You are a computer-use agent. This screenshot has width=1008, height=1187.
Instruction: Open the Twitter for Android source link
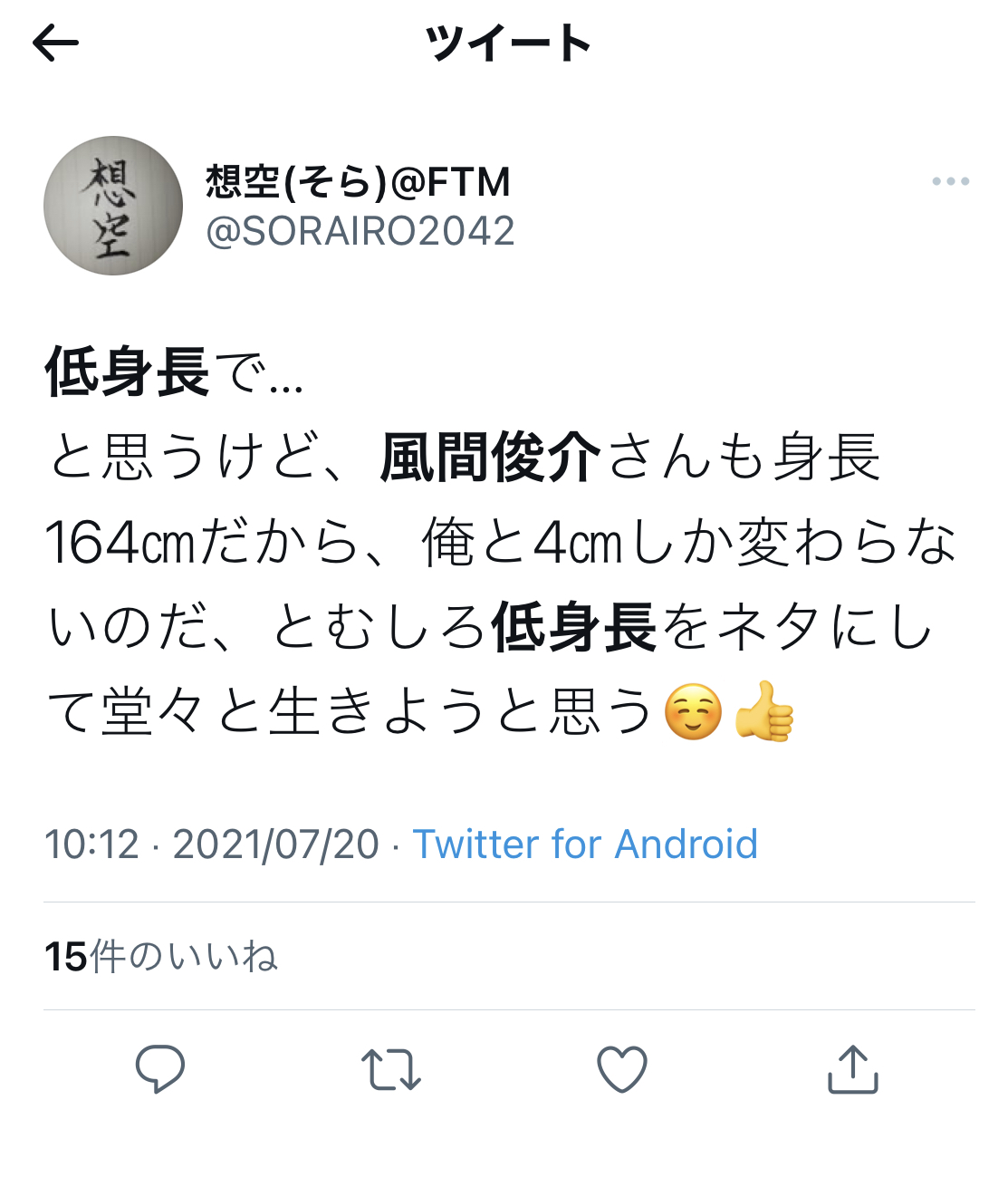coord(585,844)
